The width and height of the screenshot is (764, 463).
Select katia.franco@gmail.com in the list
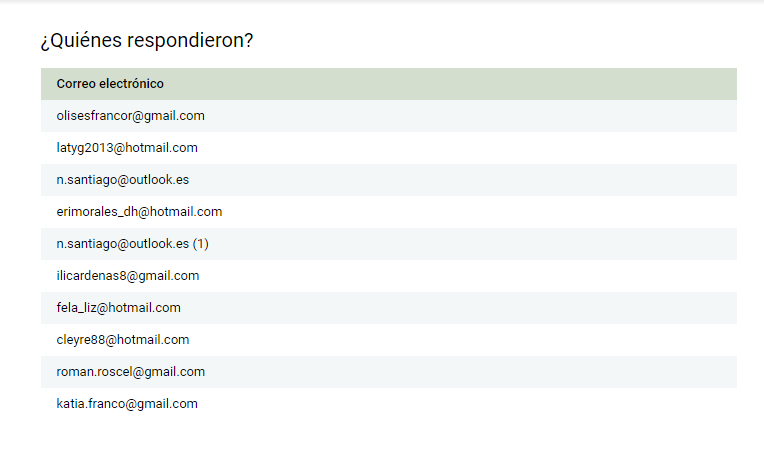(127, 404)
